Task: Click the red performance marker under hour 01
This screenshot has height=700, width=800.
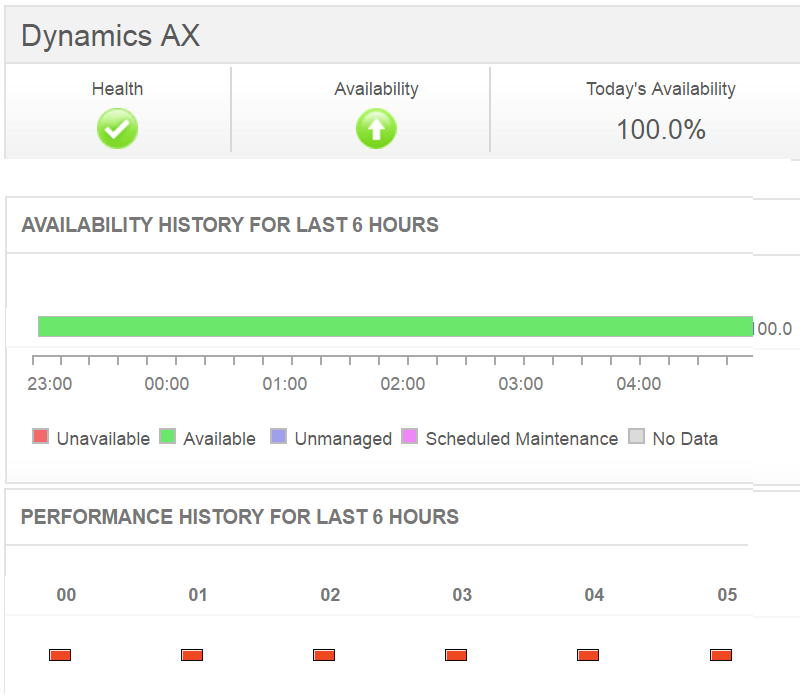Action: (192, 655)
